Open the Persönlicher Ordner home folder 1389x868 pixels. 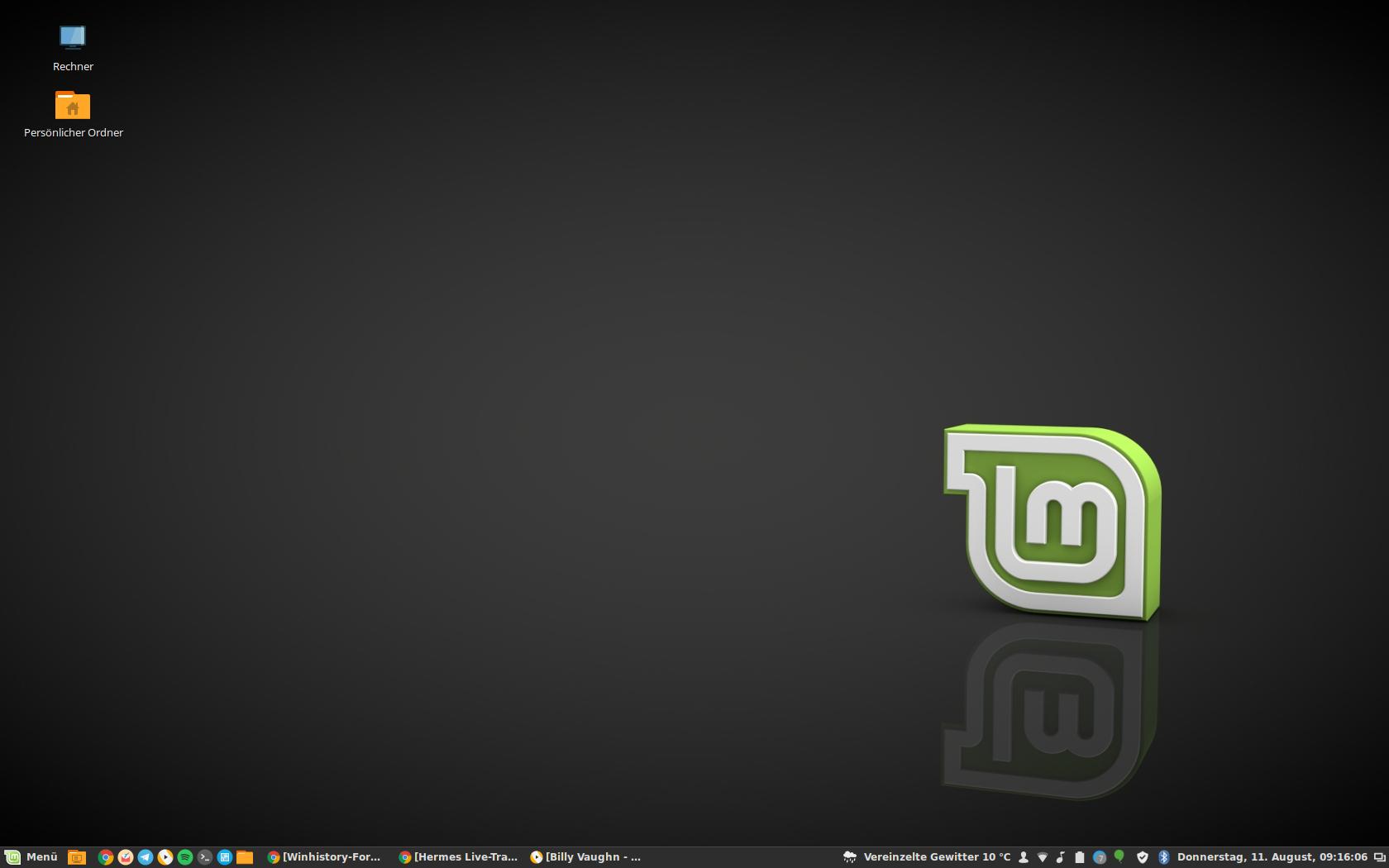click(x=73, y=106)
